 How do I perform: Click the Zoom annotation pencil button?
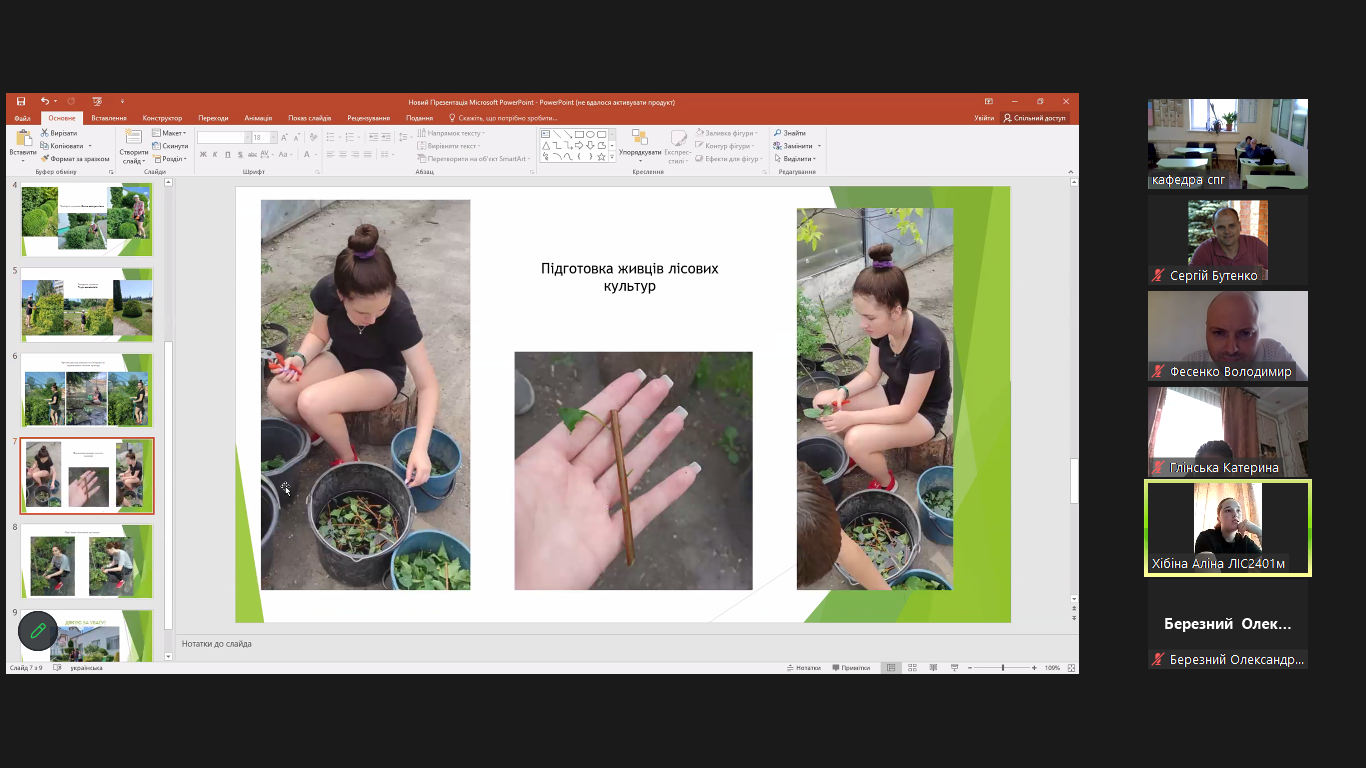coord(38,630)
